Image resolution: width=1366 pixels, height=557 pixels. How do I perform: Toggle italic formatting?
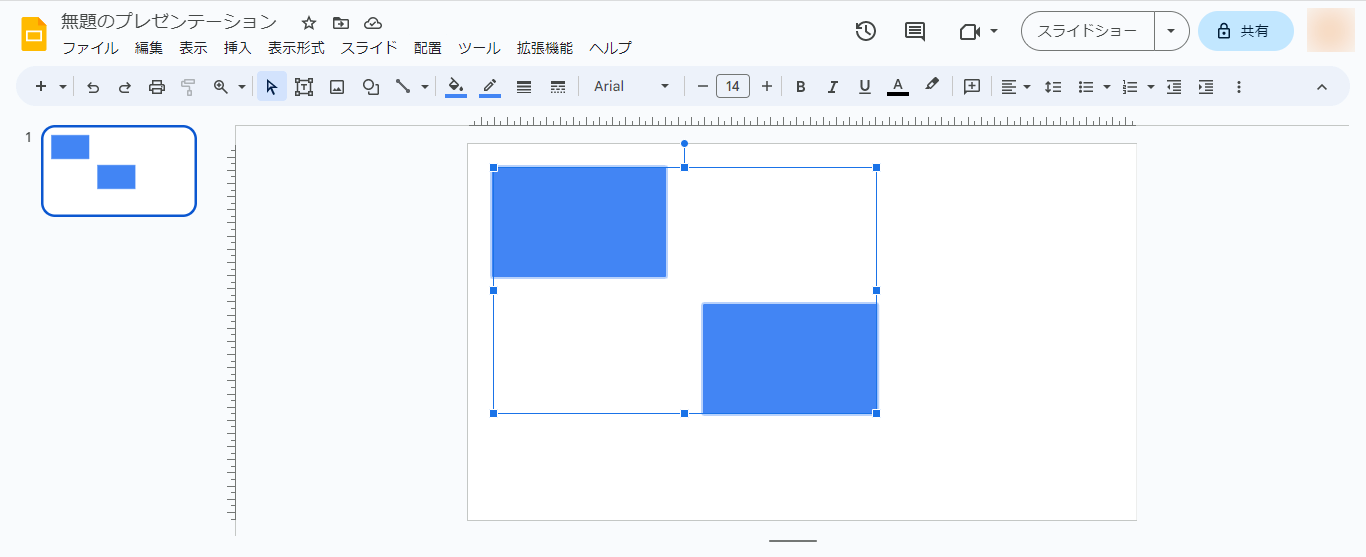tap(832, 87)
